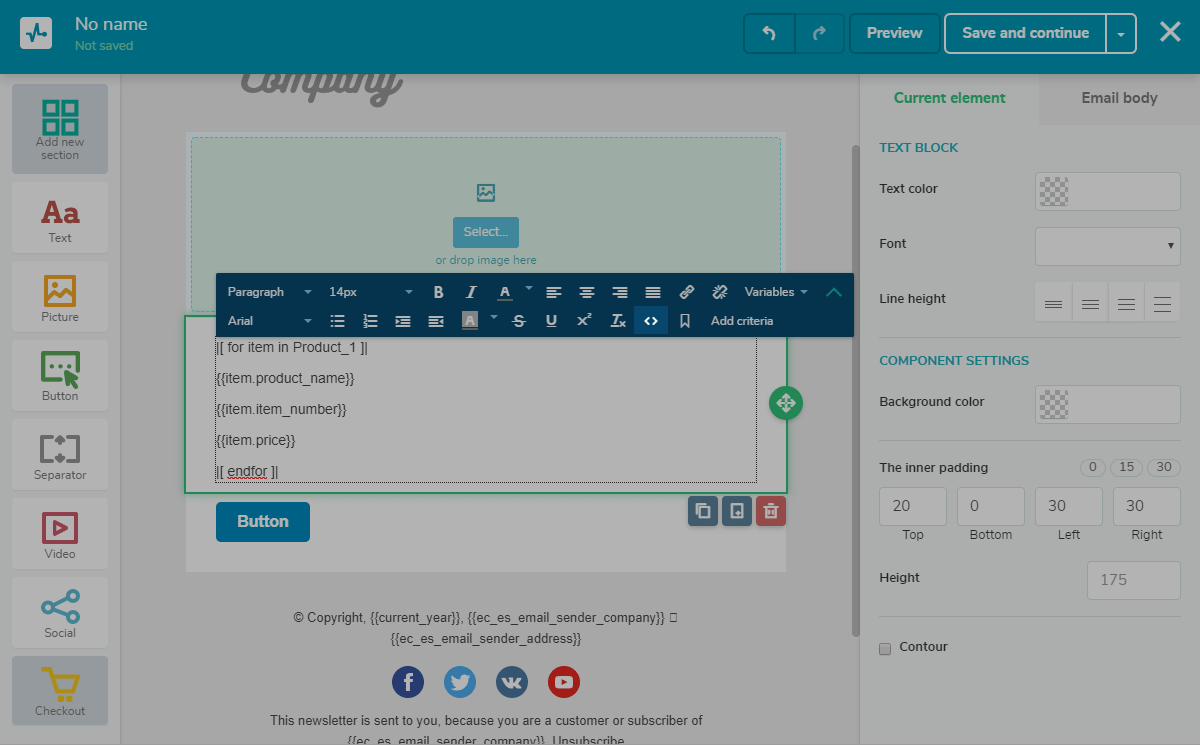Open the Font dropdown in Text Block
Screen dimensions: 1200x745
[1107, 246]
